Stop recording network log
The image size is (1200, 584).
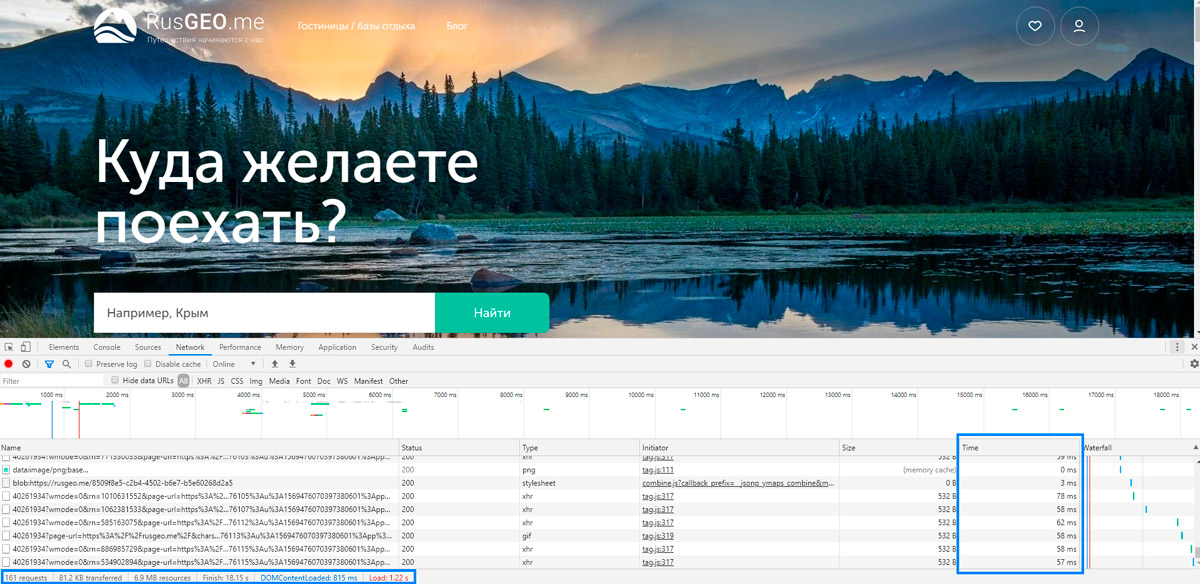pyautogui.click(x=8, y=363)
